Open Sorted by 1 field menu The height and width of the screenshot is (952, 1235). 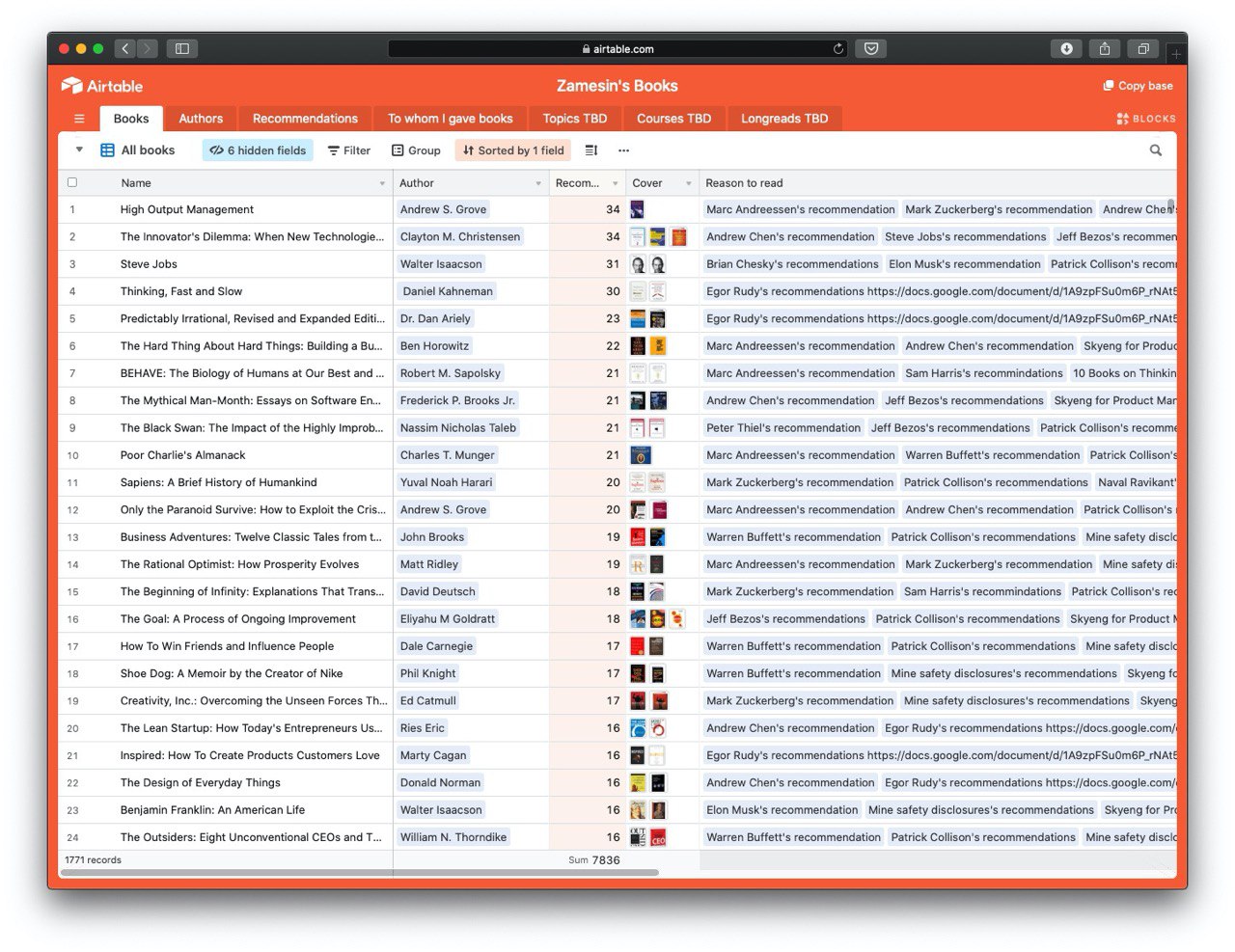[x=513, y=150]
